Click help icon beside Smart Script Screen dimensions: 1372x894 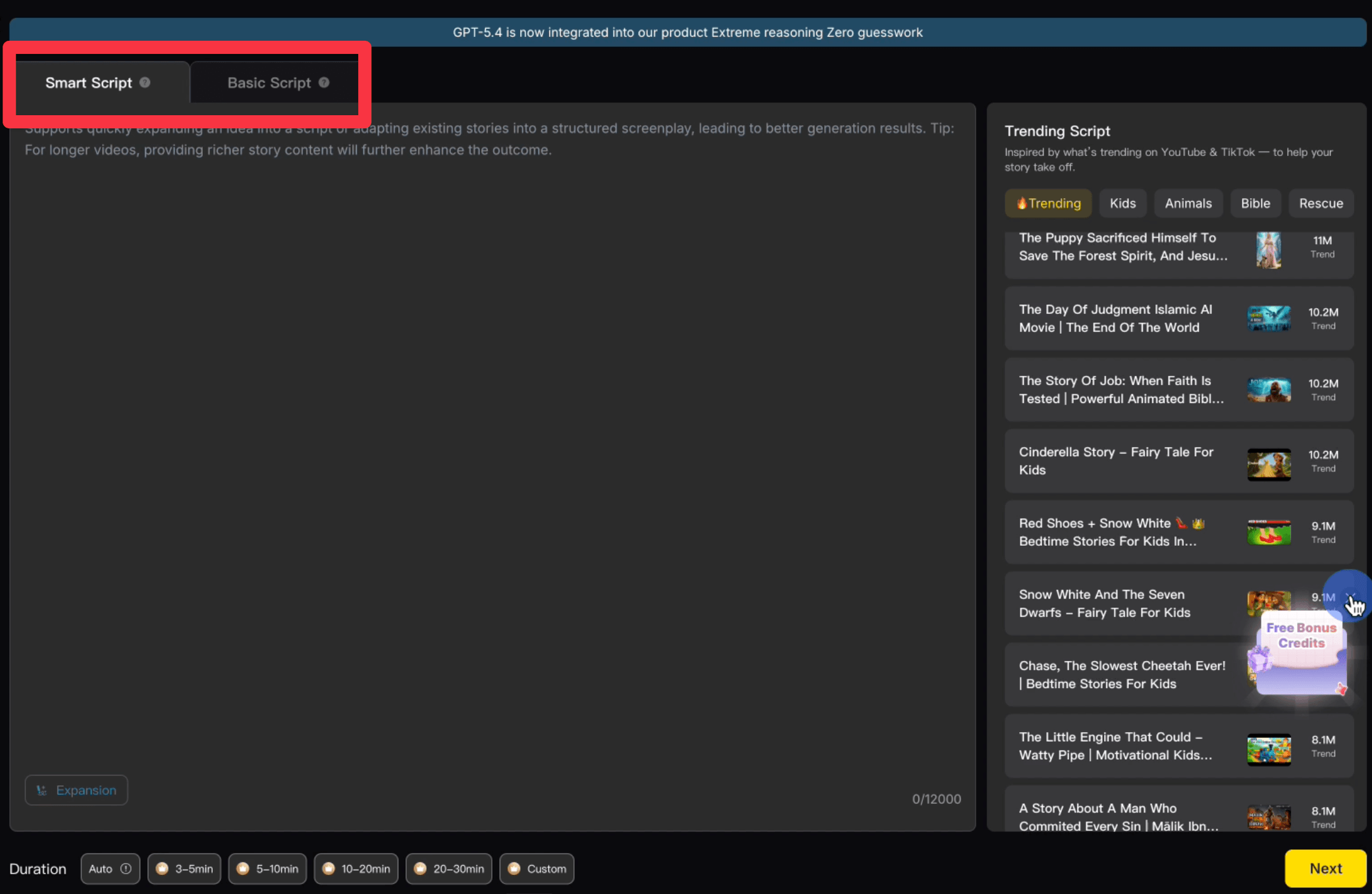point(145,82)
